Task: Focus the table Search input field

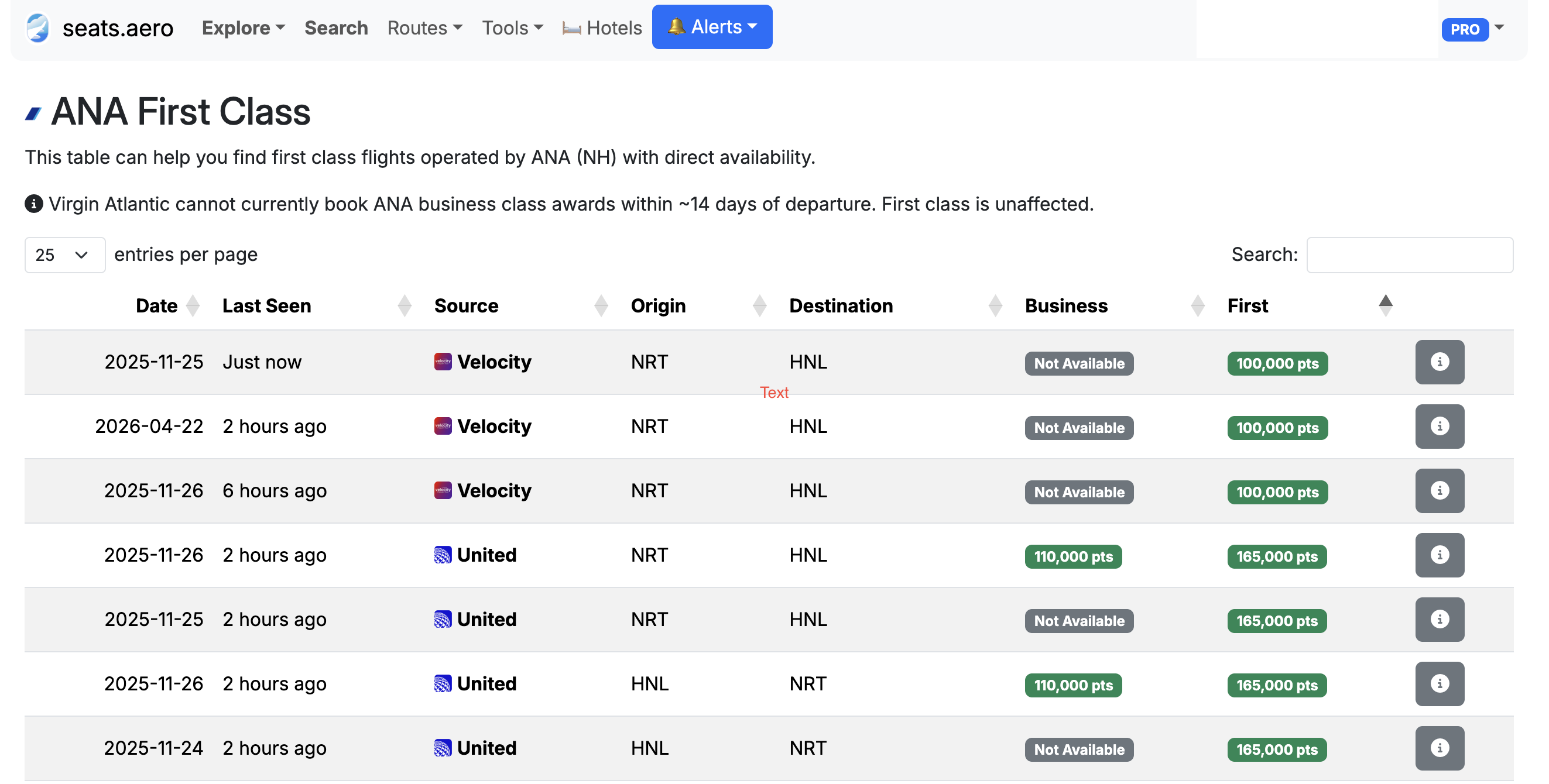Action: click(1410, 255)
